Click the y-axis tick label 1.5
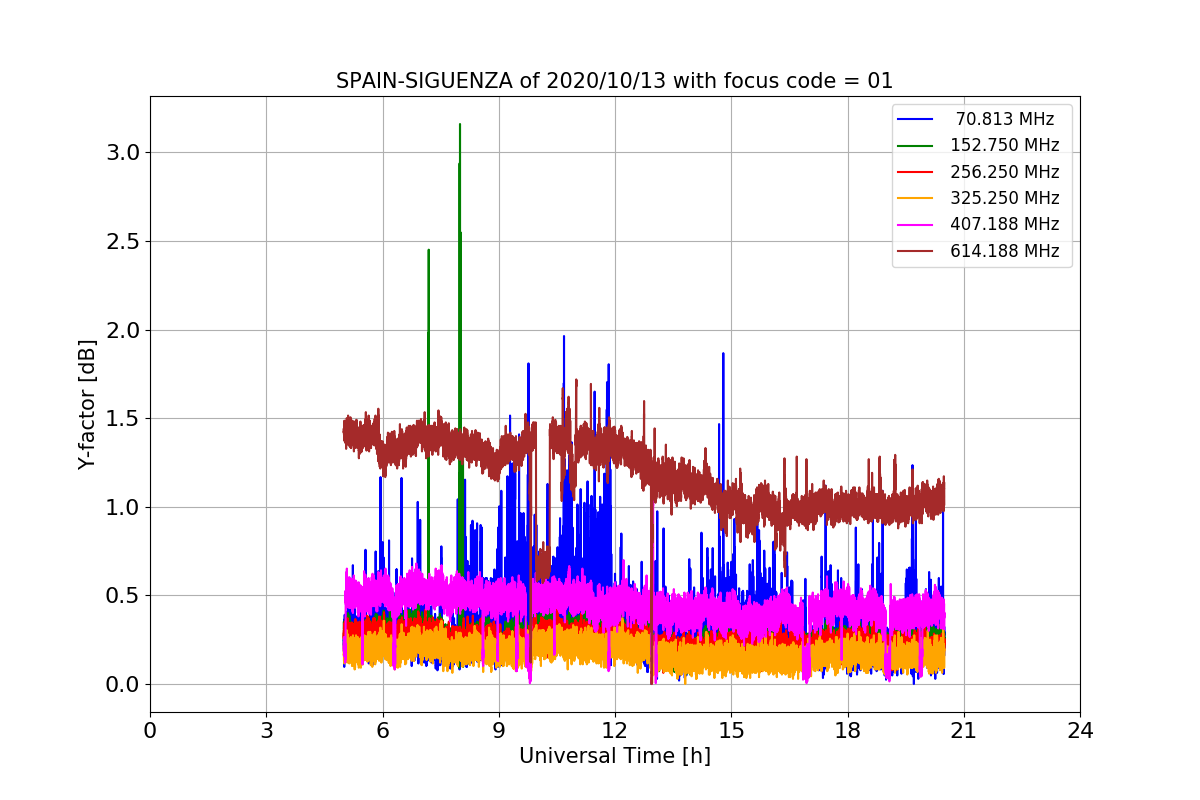The height and width of the screenshot is (800, 1200). (124, 419)
